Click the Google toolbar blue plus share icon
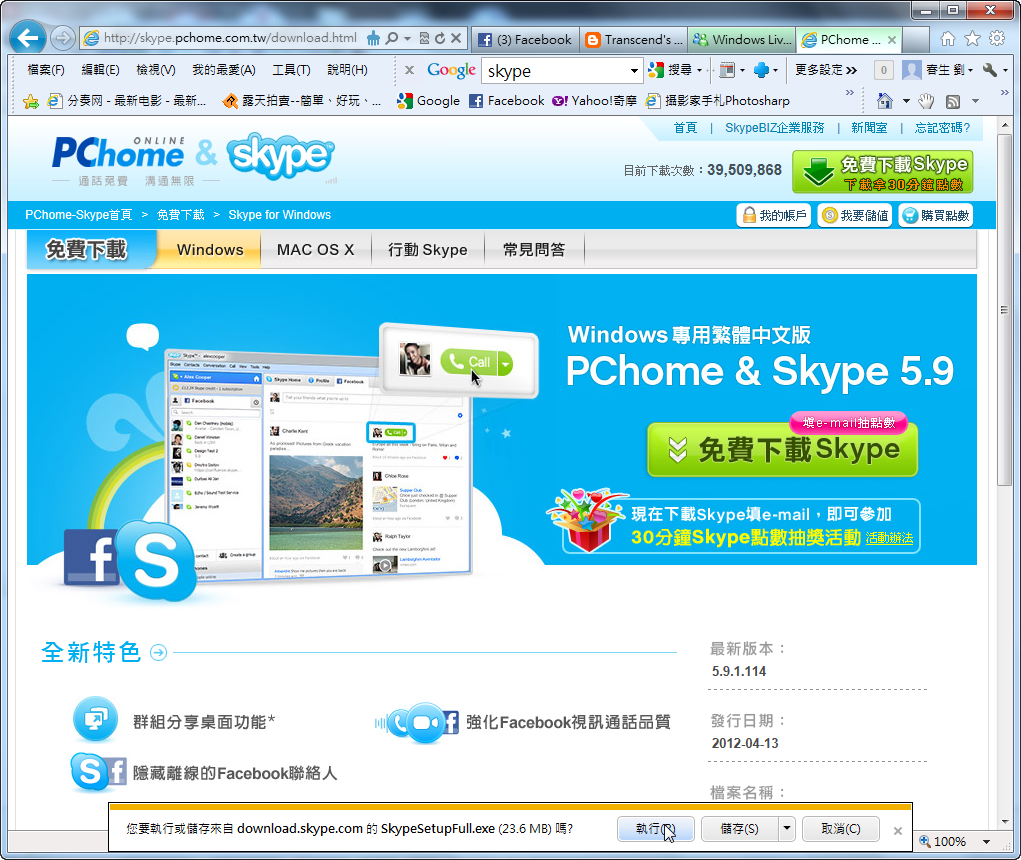Viewport: 1021px width, 860px height. (761, 70)
